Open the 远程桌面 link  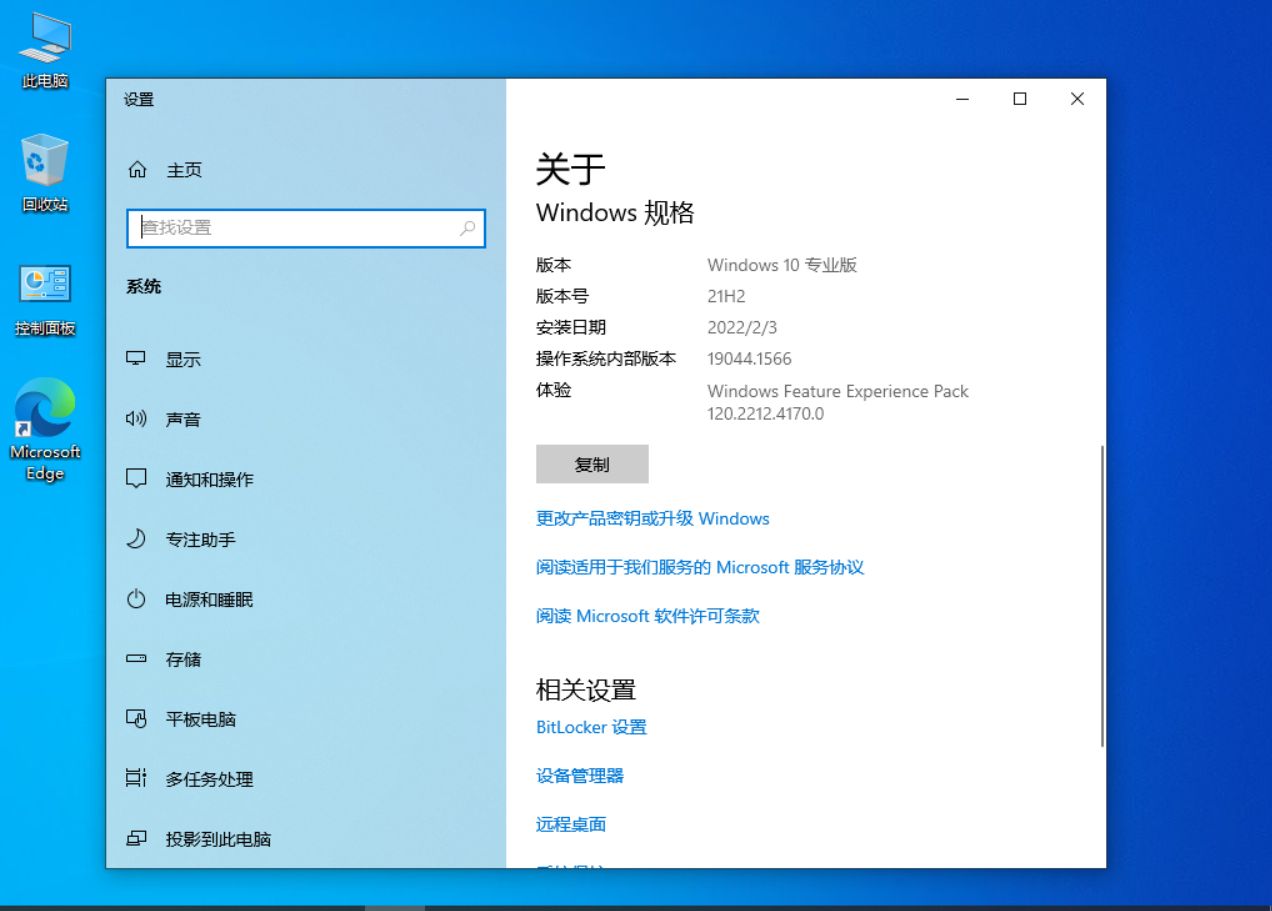571,824
